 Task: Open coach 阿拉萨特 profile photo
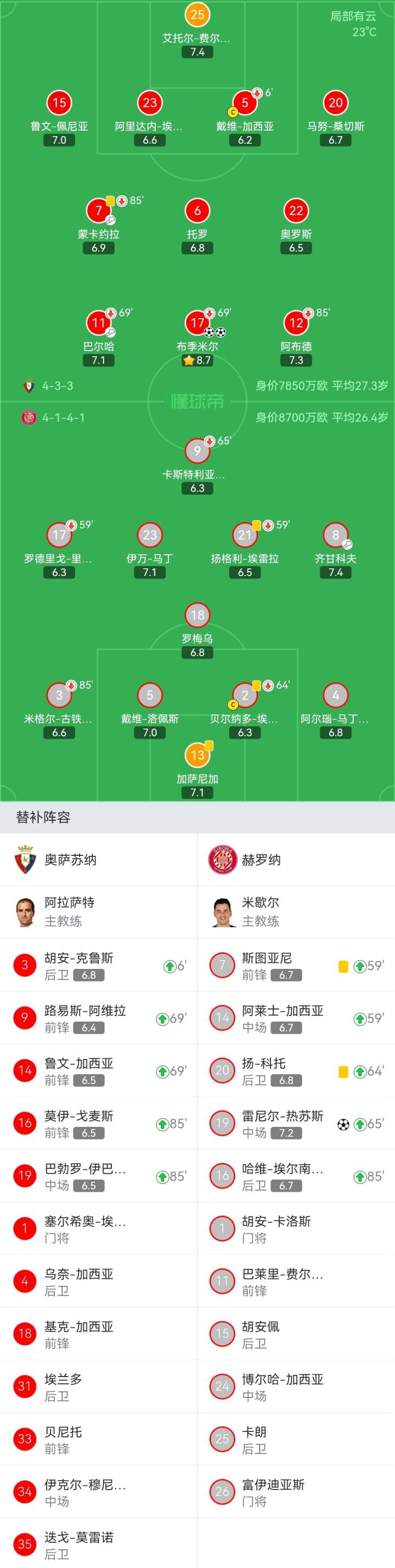coord(25,912)
